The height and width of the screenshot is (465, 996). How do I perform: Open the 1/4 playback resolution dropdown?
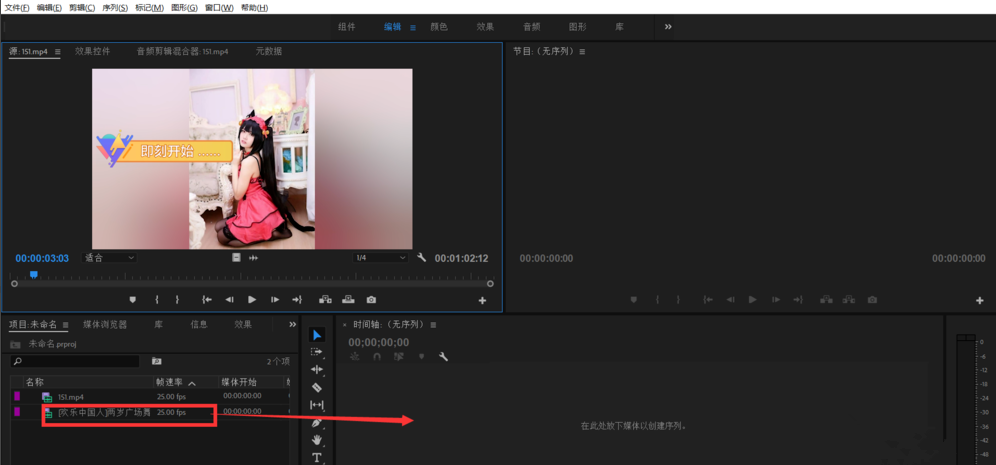(x=380, y=258)
